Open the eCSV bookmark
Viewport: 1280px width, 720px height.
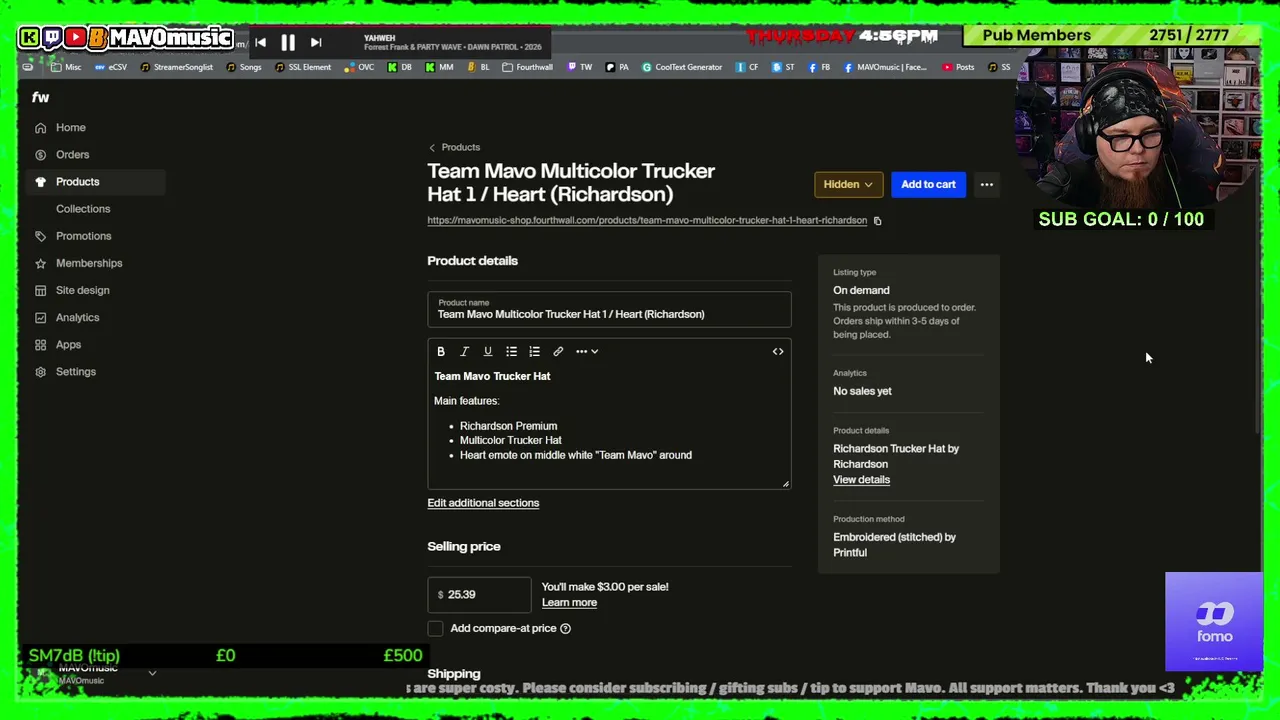111,67
